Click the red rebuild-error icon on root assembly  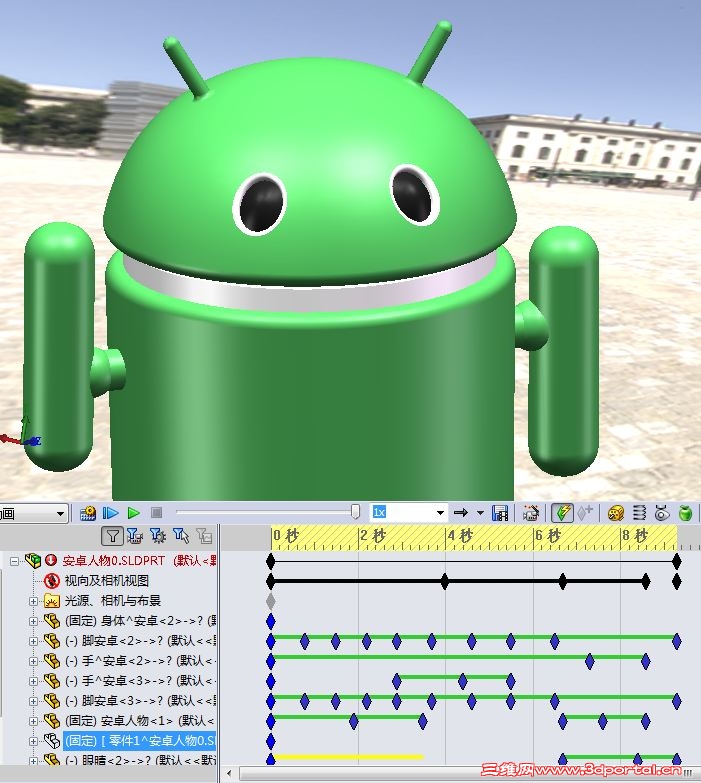point(51,560)
